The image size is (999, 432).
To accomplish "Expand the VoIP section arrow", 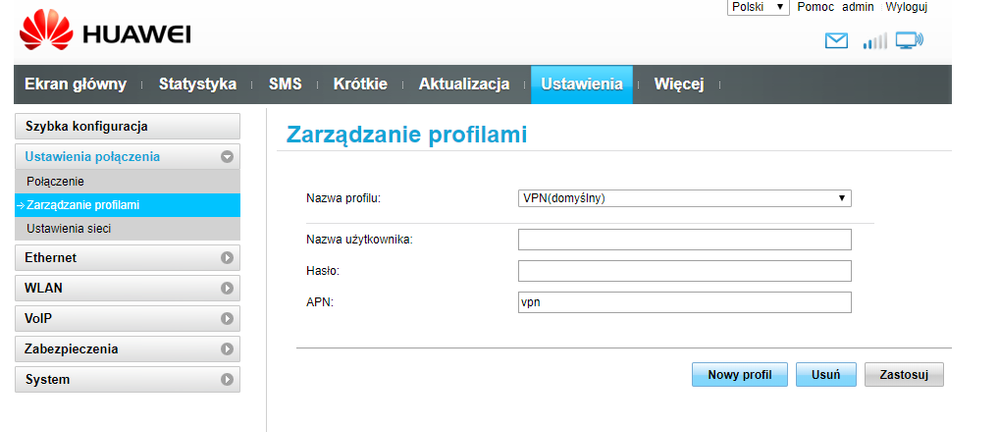I will [228, 319].
